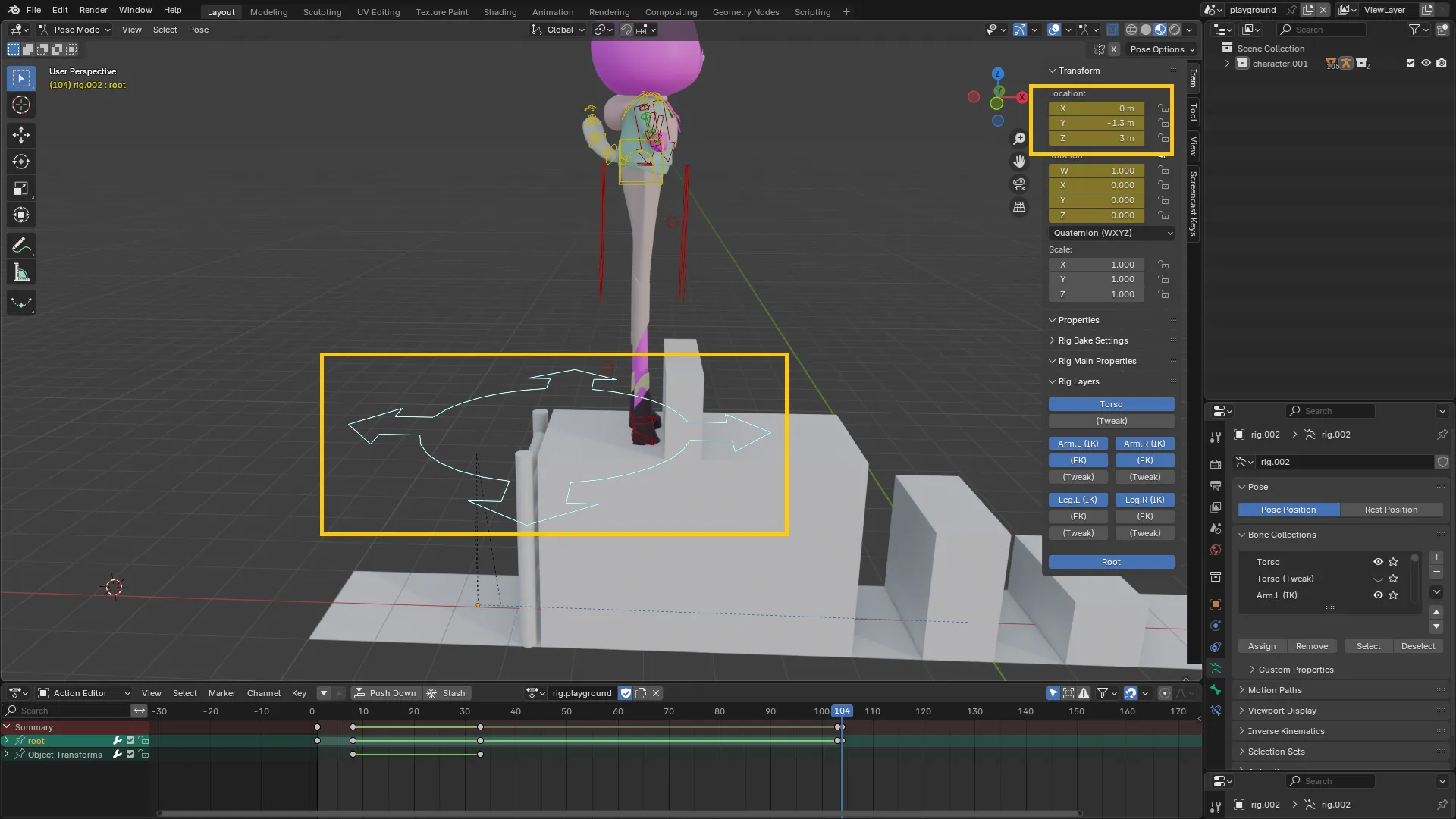The width and height of the screenshot is (1456, 819).
Task: Click the Push Down button
Action: [386, 693]
